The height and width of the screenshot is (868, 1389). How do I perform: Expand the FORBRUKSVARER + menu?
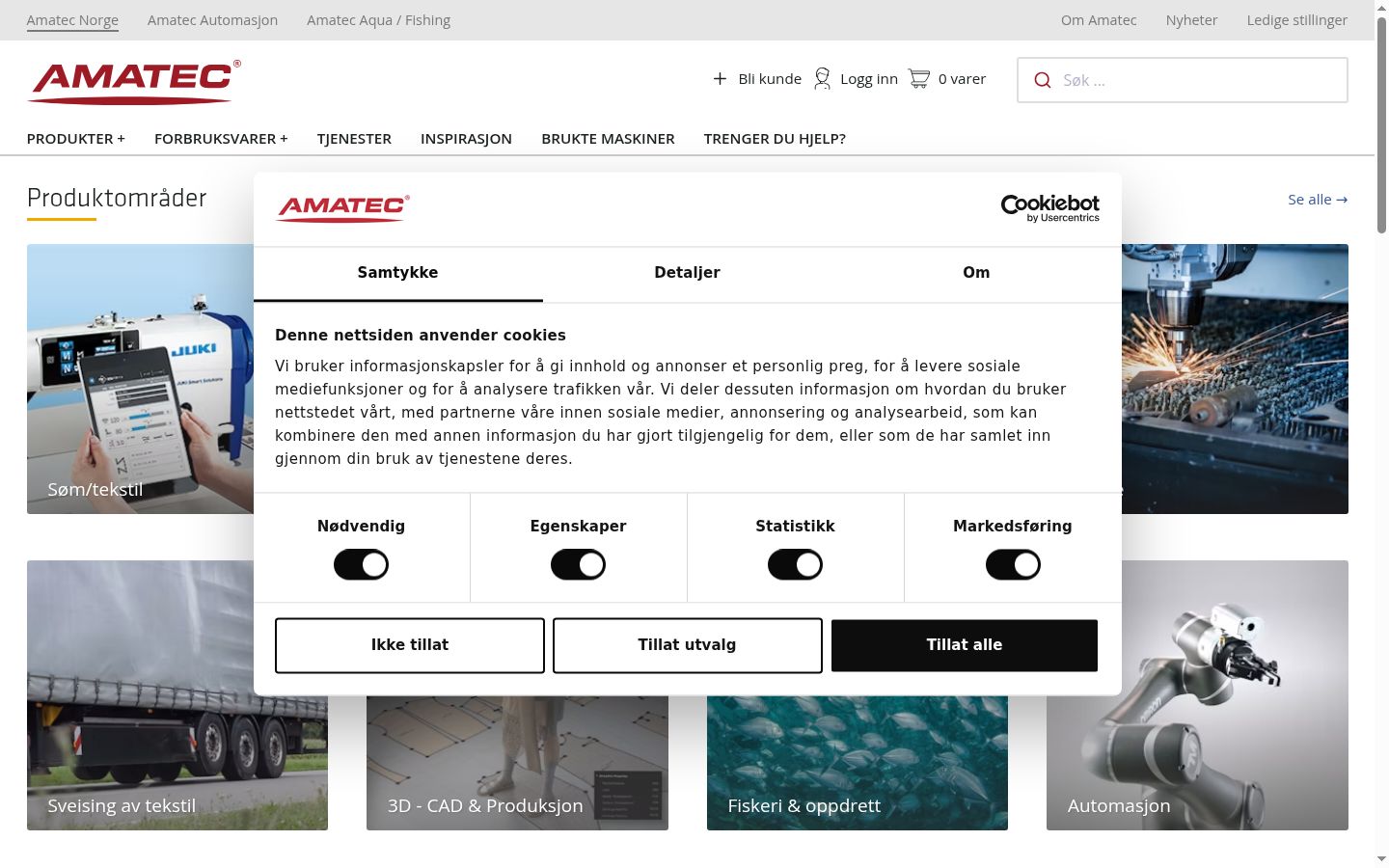221,139
